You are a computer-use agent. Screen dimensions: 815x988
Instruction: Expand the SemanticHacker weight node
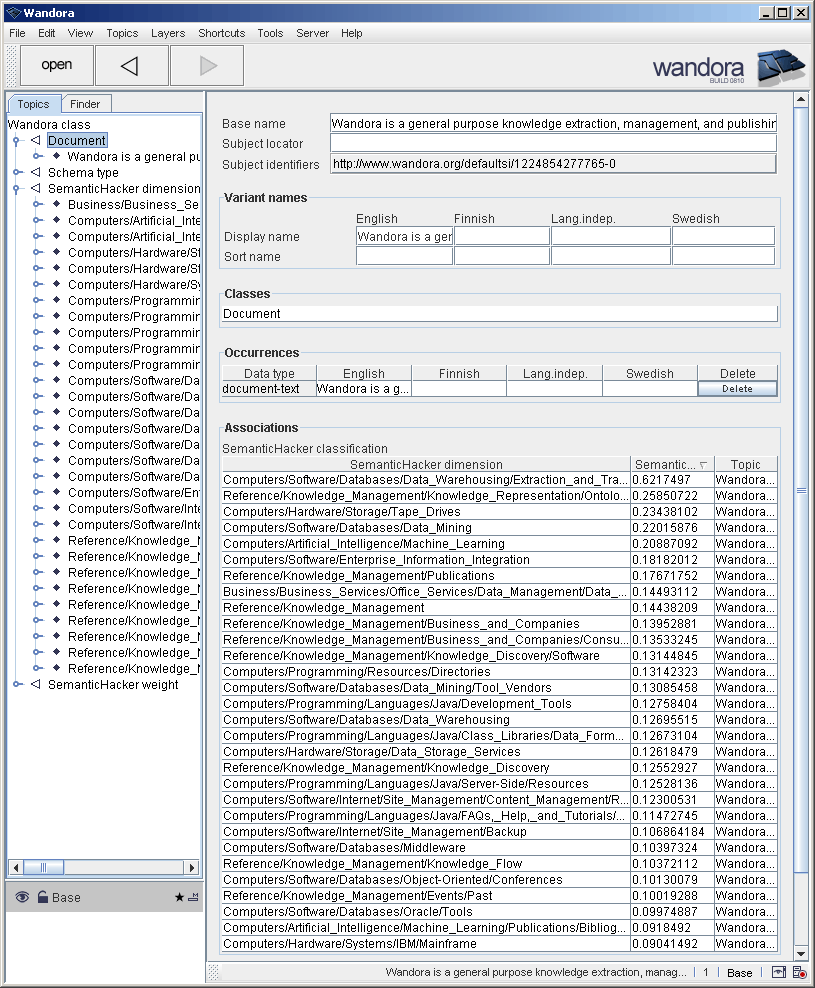pyautogui.click(x=16, y=683)
